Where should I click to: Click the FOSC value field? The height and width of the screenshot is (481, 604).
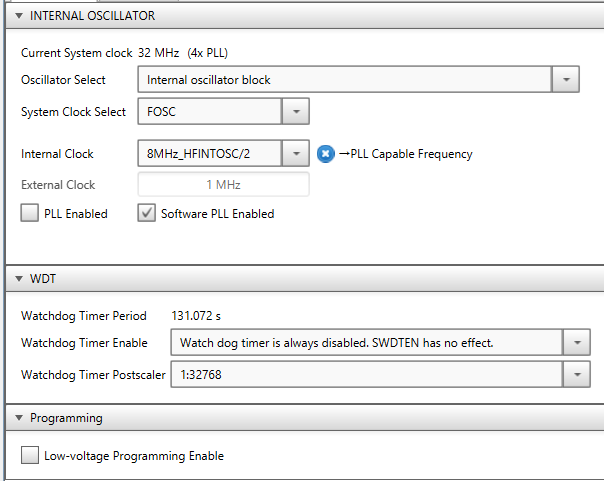point(209,111)
